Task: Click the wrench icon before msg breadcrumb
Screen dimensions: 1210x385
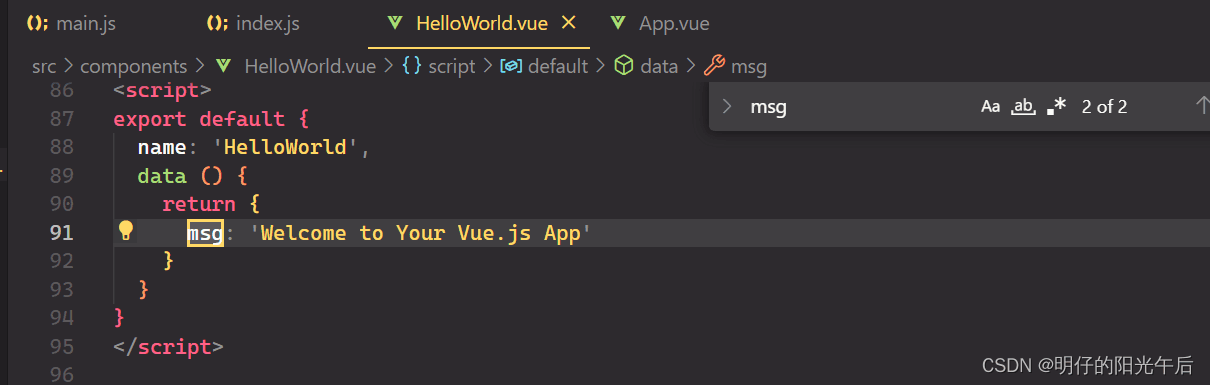Action: 714,66
